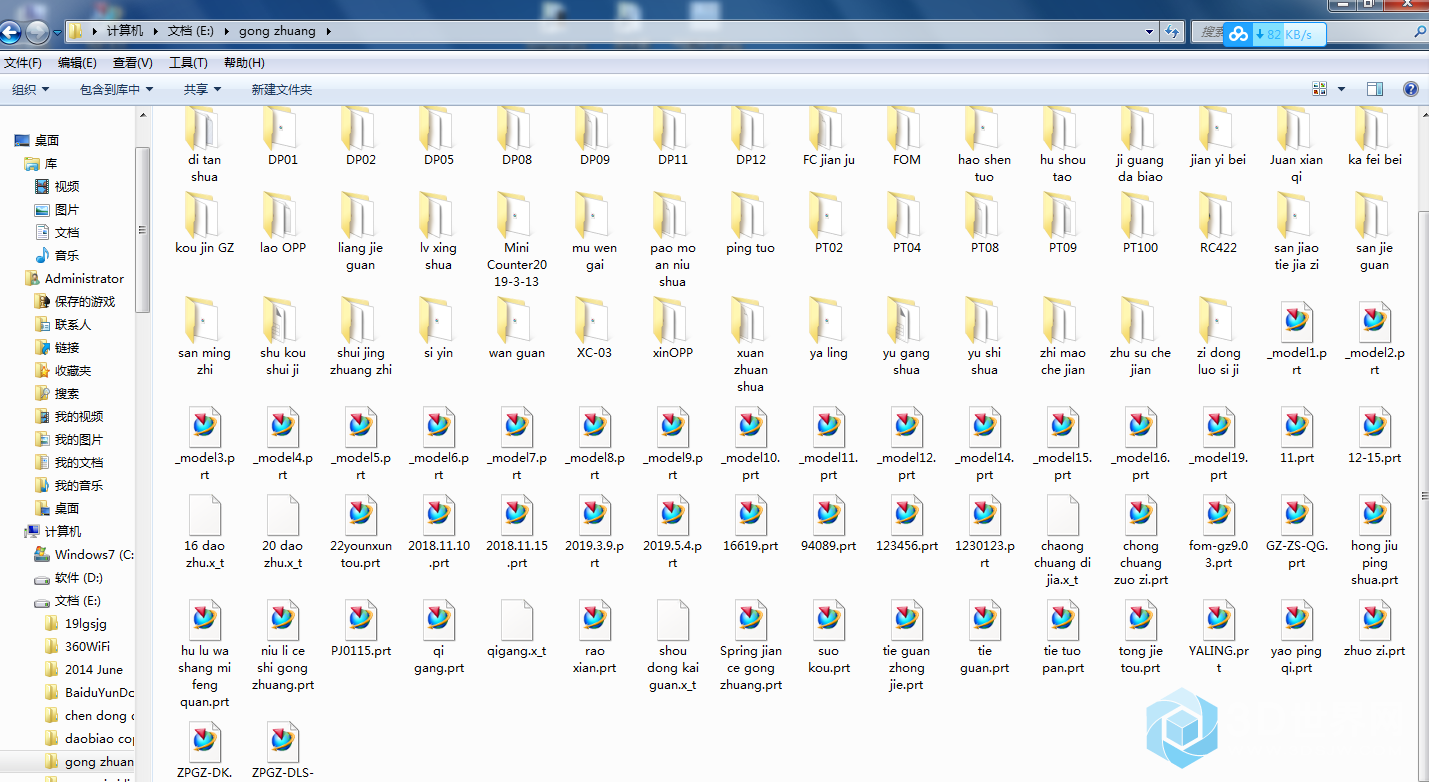Screen dimensions: 1429x782
Task: Select the PJ0115.prt file icon
Action: pyautogui.click(x=360, y=620)
